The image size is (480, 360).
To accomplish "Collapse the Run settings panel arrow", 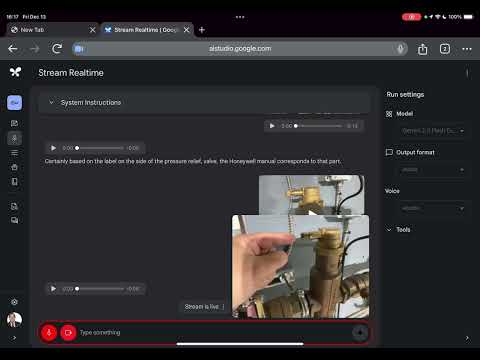I will coord(467,338).
